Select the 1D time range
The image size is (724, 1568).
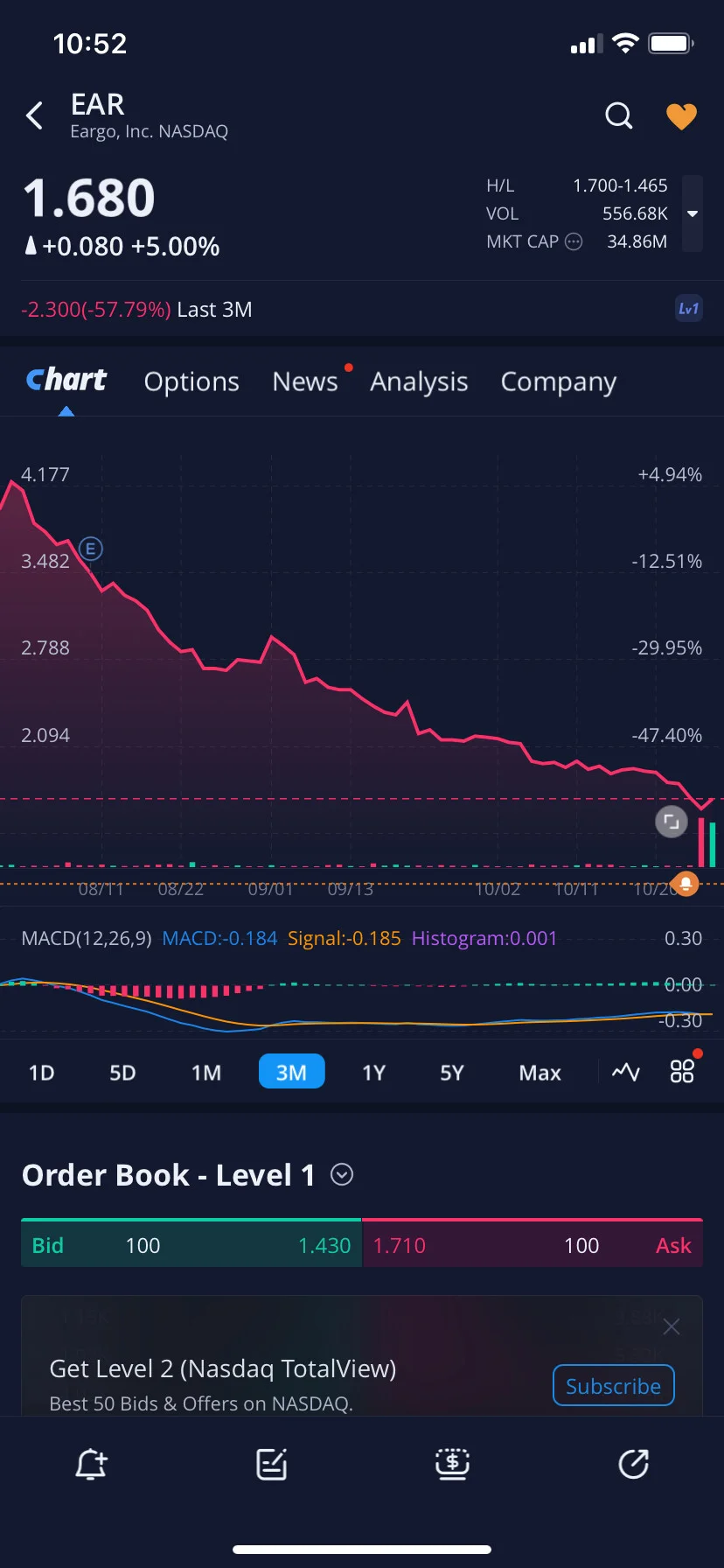tap(41, 1073)
